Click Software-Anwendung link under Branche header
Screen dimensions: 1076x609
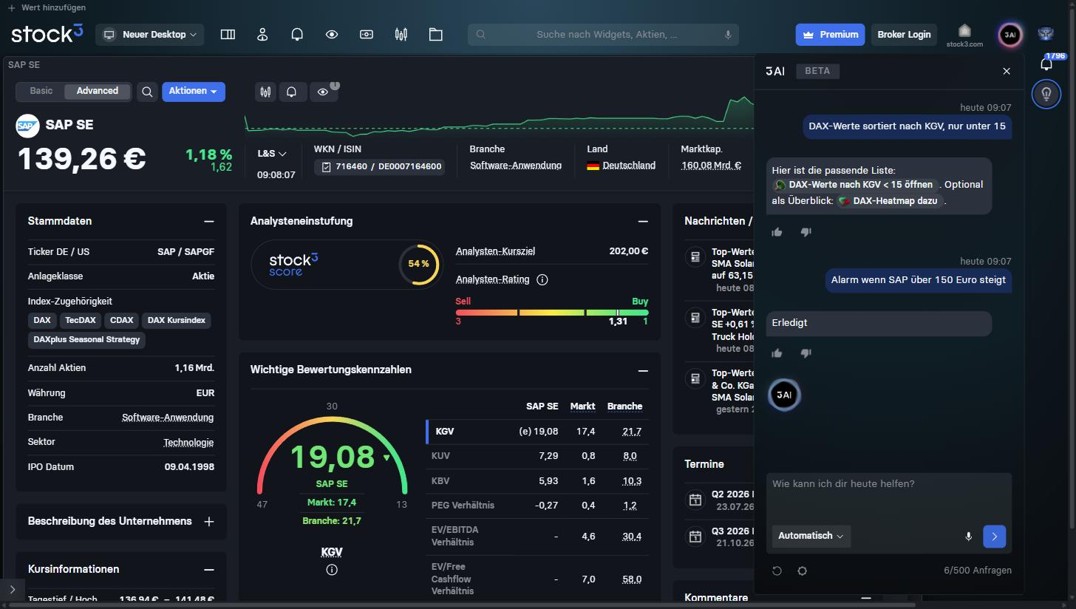pyautogui.click(x=515, y=165)
